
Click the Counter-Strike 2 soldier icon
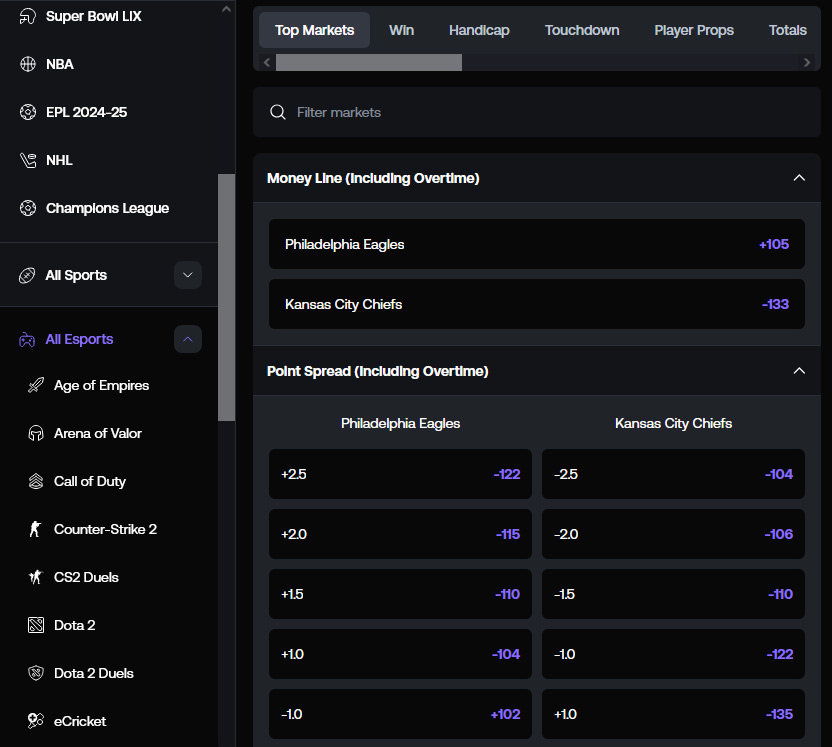36,529
